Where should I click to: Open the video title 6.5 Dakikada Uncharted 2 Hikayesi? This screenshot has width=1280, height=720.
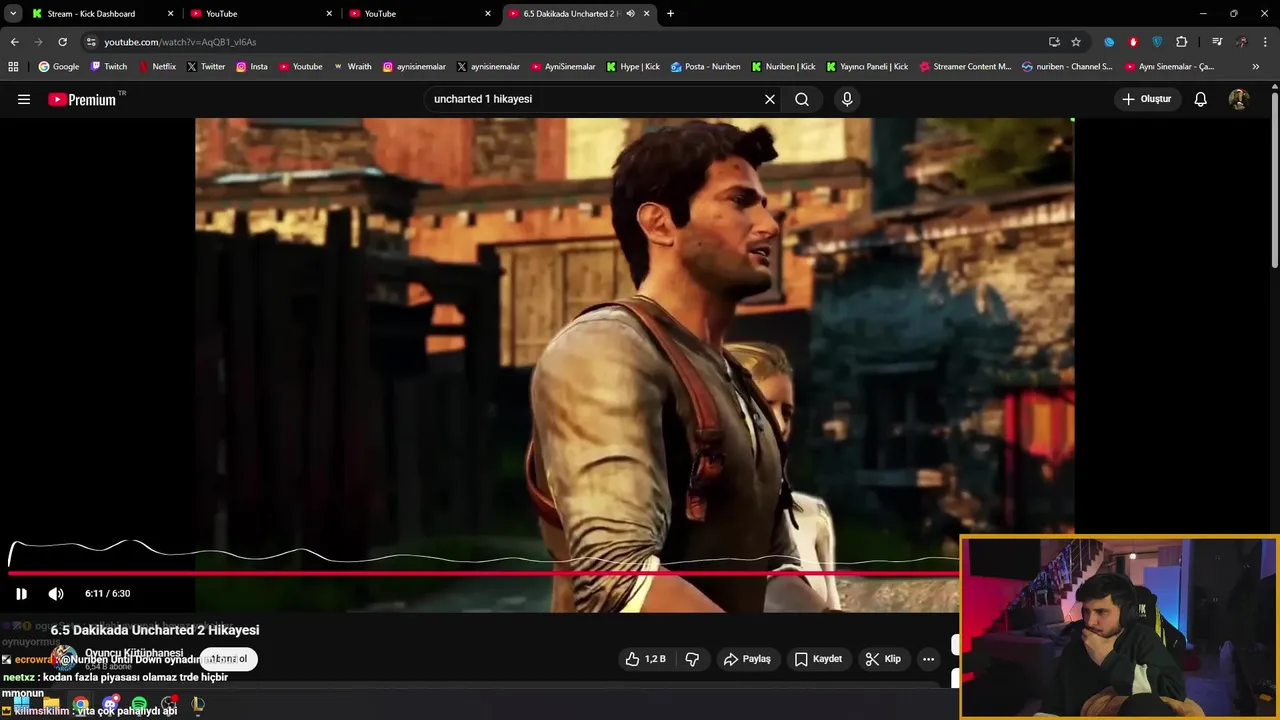[155, 630]
